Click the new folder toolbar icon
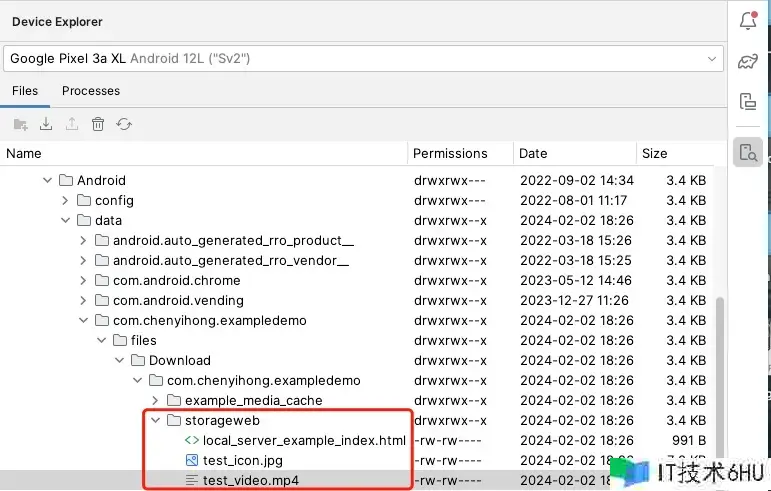Image resolution: width=771 pixels, height=491 pixels. [20, 124]
